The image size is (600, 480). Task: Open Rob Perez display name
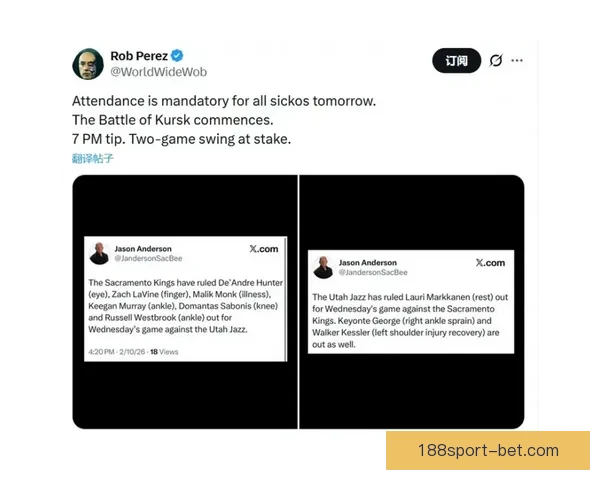click(x=139, y=56)
